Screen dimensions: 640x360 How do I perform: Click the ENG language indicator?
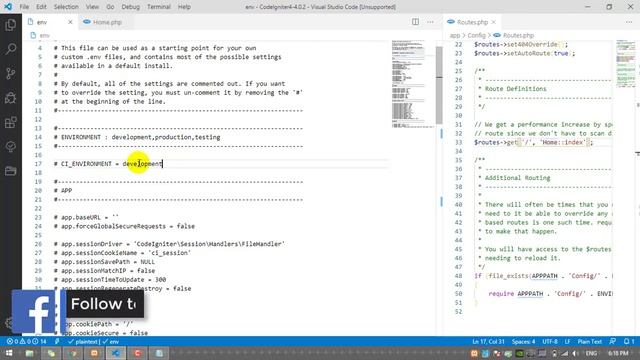click(x=591, y=353)
